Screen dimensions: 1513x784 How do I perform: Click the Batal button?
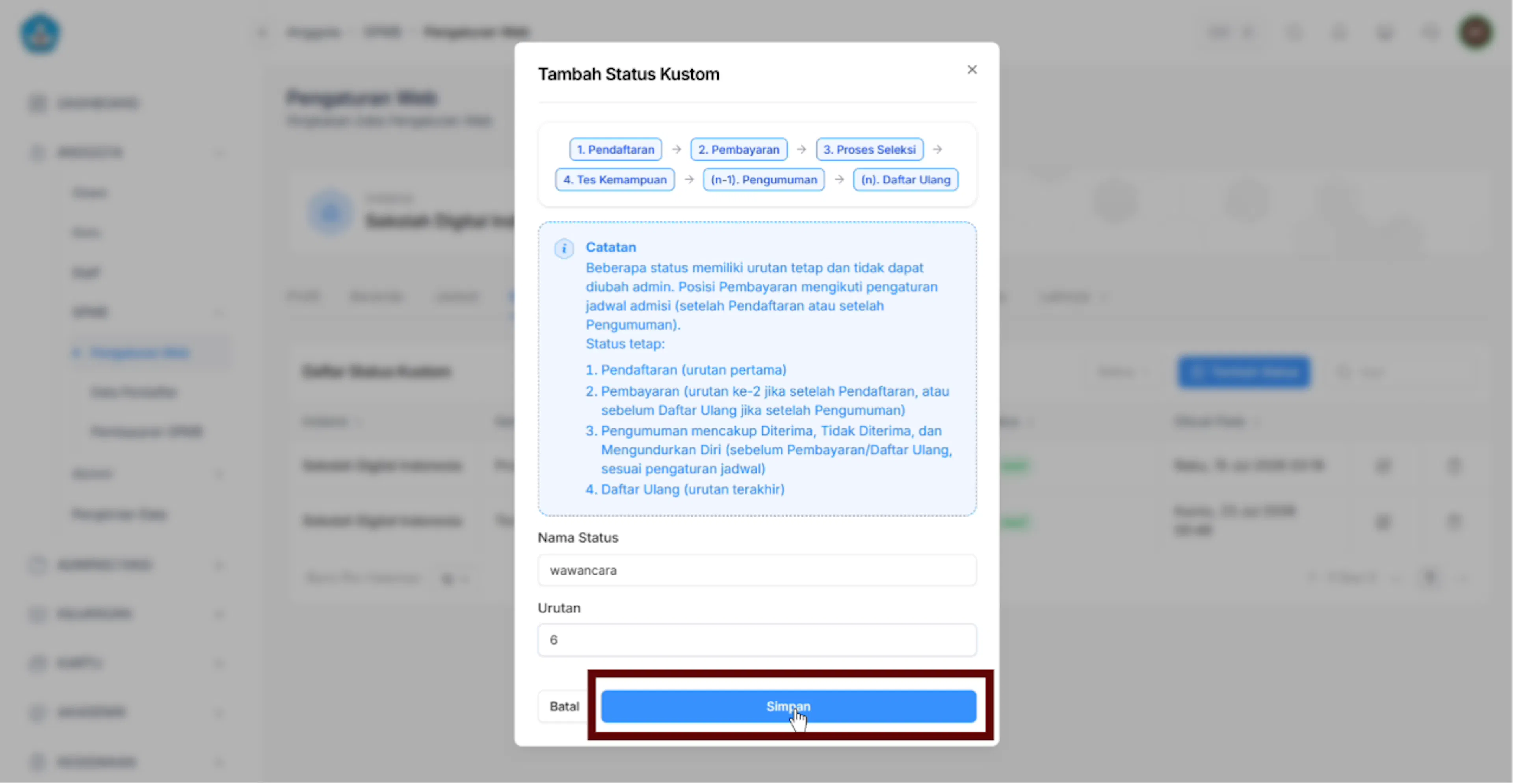point(564,706)
